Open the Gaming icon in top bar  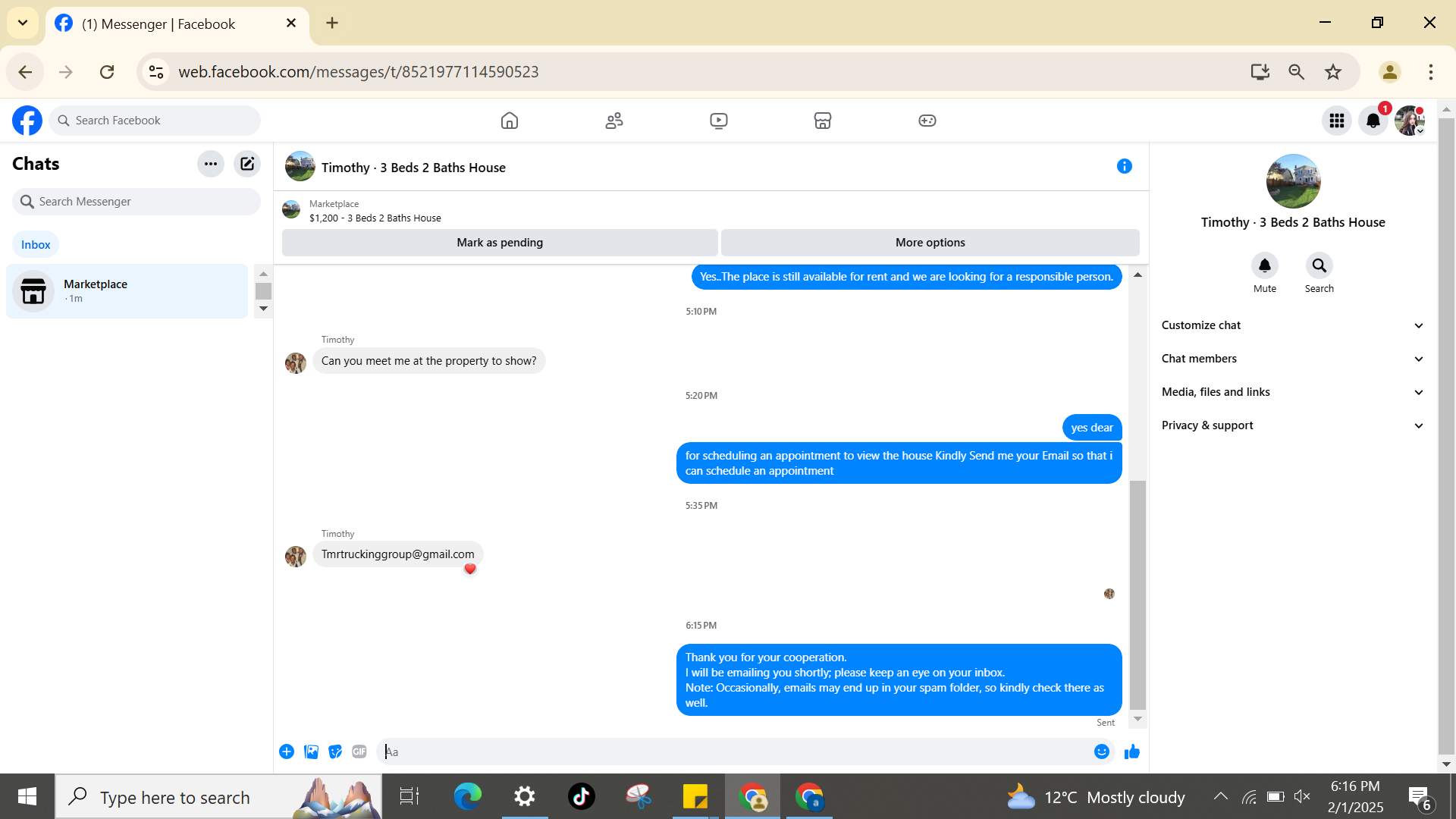927,121
